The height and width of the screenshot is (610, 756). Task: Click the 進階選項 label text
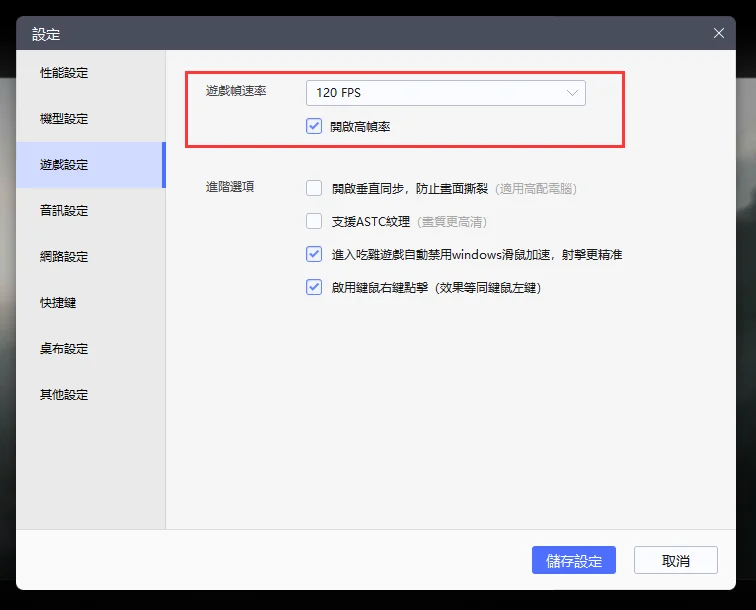tap(230, 187)
